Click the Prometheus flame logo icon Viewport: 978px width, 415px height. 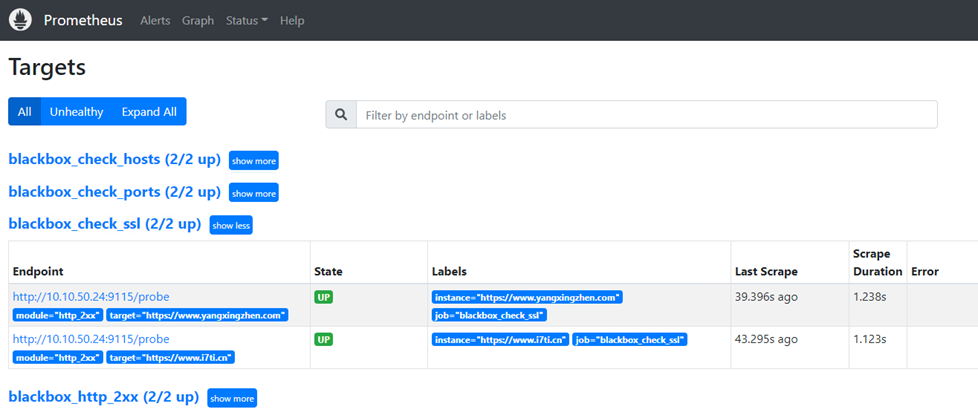pyautogui.click(x=20, y=20)
